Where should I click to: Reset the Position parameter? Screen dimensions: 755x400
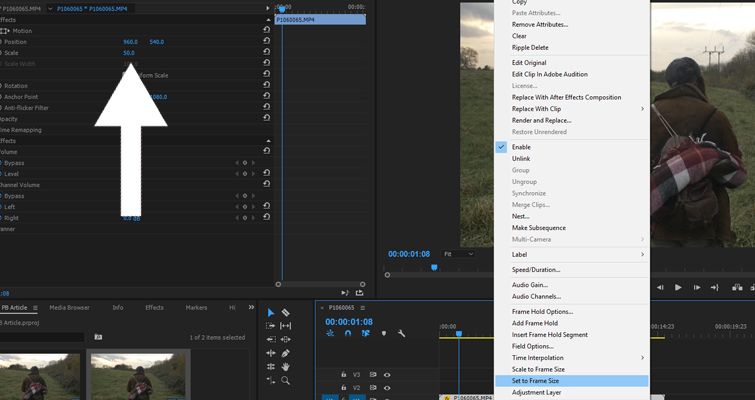pos(266,42)
